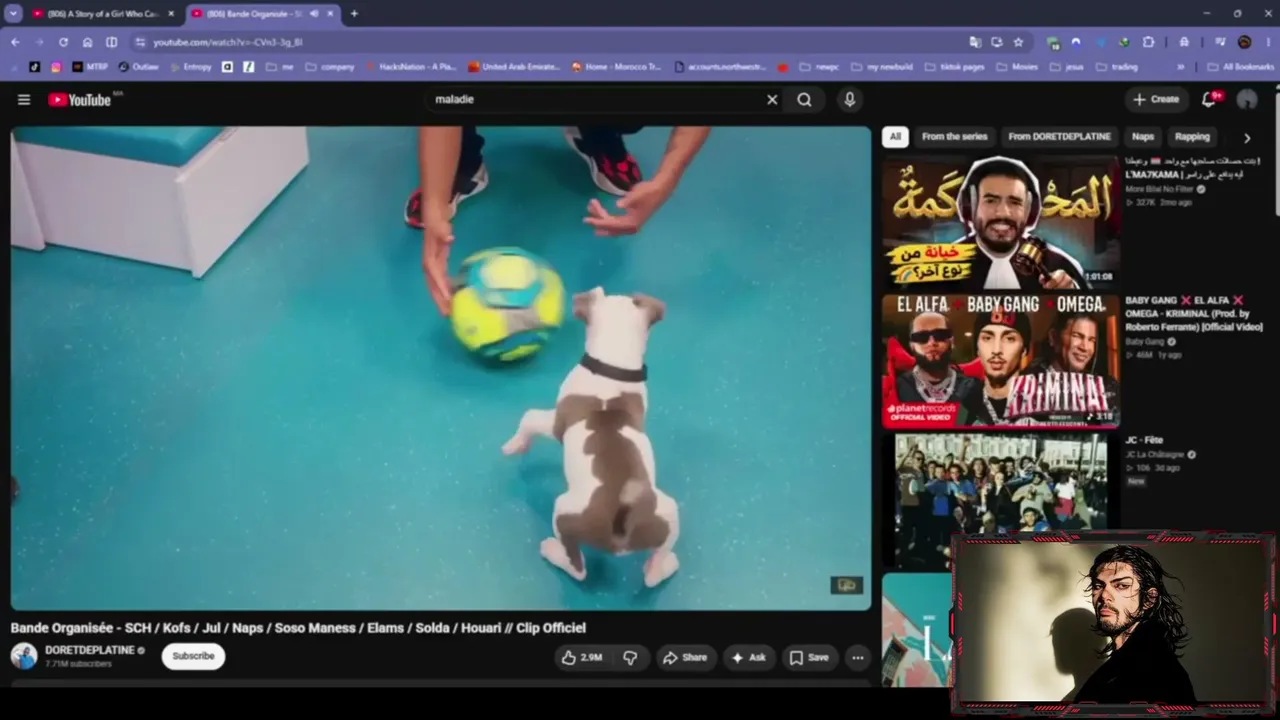Save the video to a playlist
Image resolution: width=1280 pixels, height=720 pixels.
pyautogui.click(x=809, y=657)
